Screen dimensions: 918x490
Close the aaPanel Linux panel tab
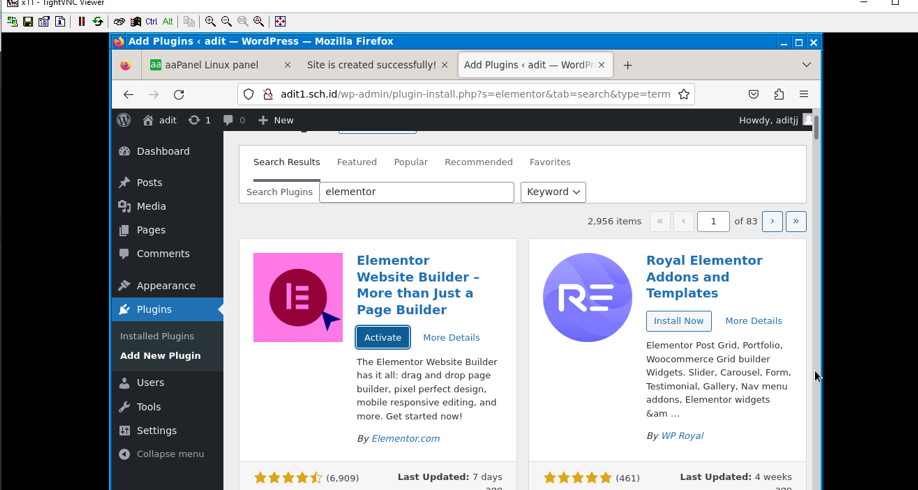[287, 65]
